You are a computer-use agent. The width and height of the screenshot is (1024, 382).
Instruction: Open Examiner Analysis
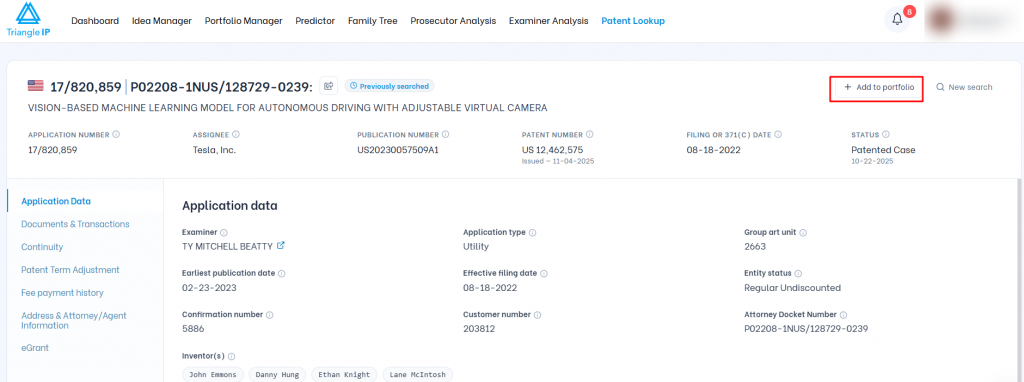pos(549,21)
